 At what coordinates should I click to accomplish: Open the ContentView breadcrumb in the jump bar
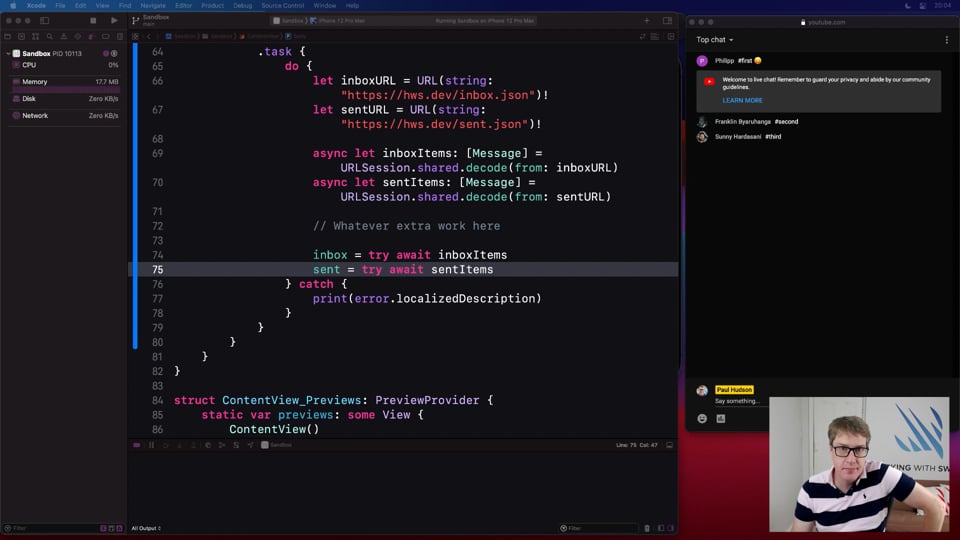tap(261, 37)
